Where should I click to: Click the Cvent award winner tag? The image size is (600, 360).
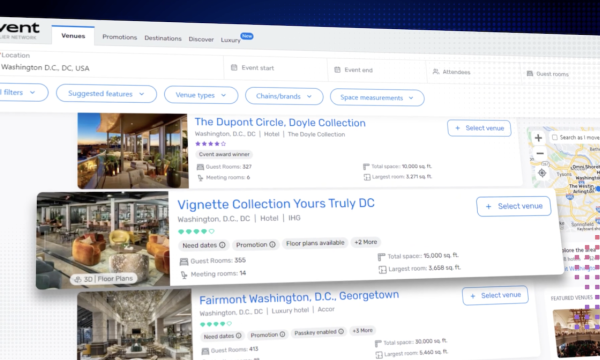(224, 154)
